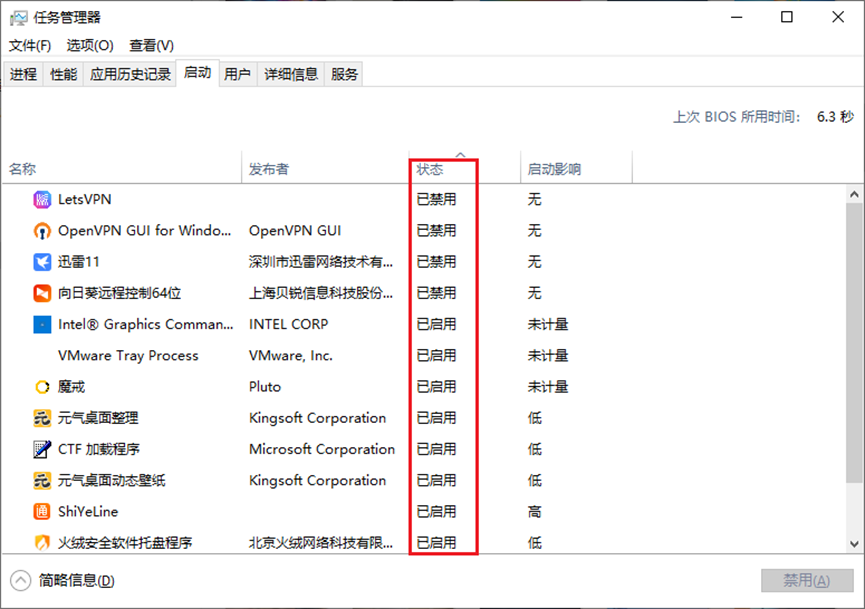Image resolution: width=865 pixels, height=609 pixels.
Task: Collapse view with 简略信息 arrow icon
Action: [20, 580]
